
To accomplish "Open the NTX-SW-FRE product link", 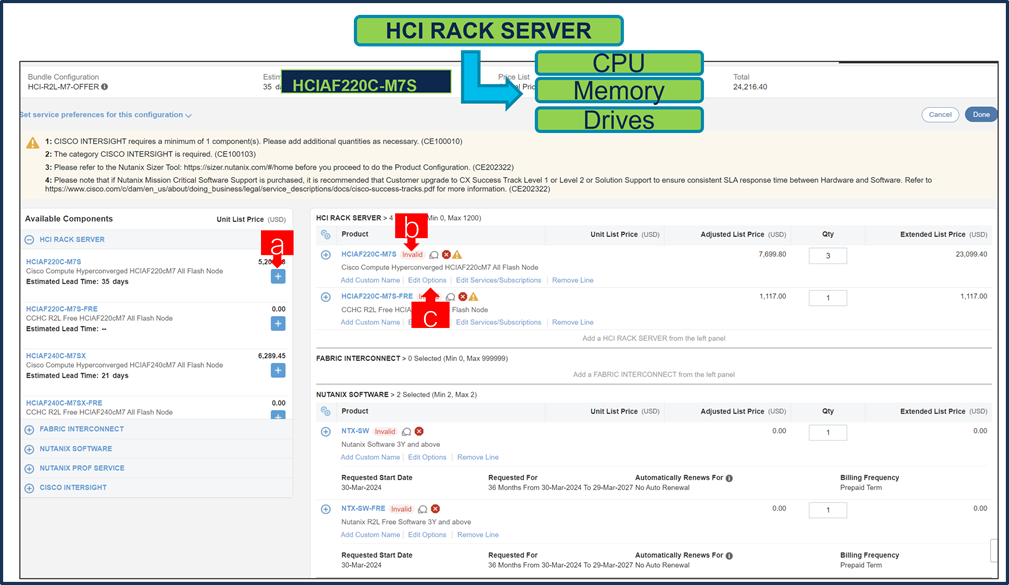I will (x=364, y=508).
